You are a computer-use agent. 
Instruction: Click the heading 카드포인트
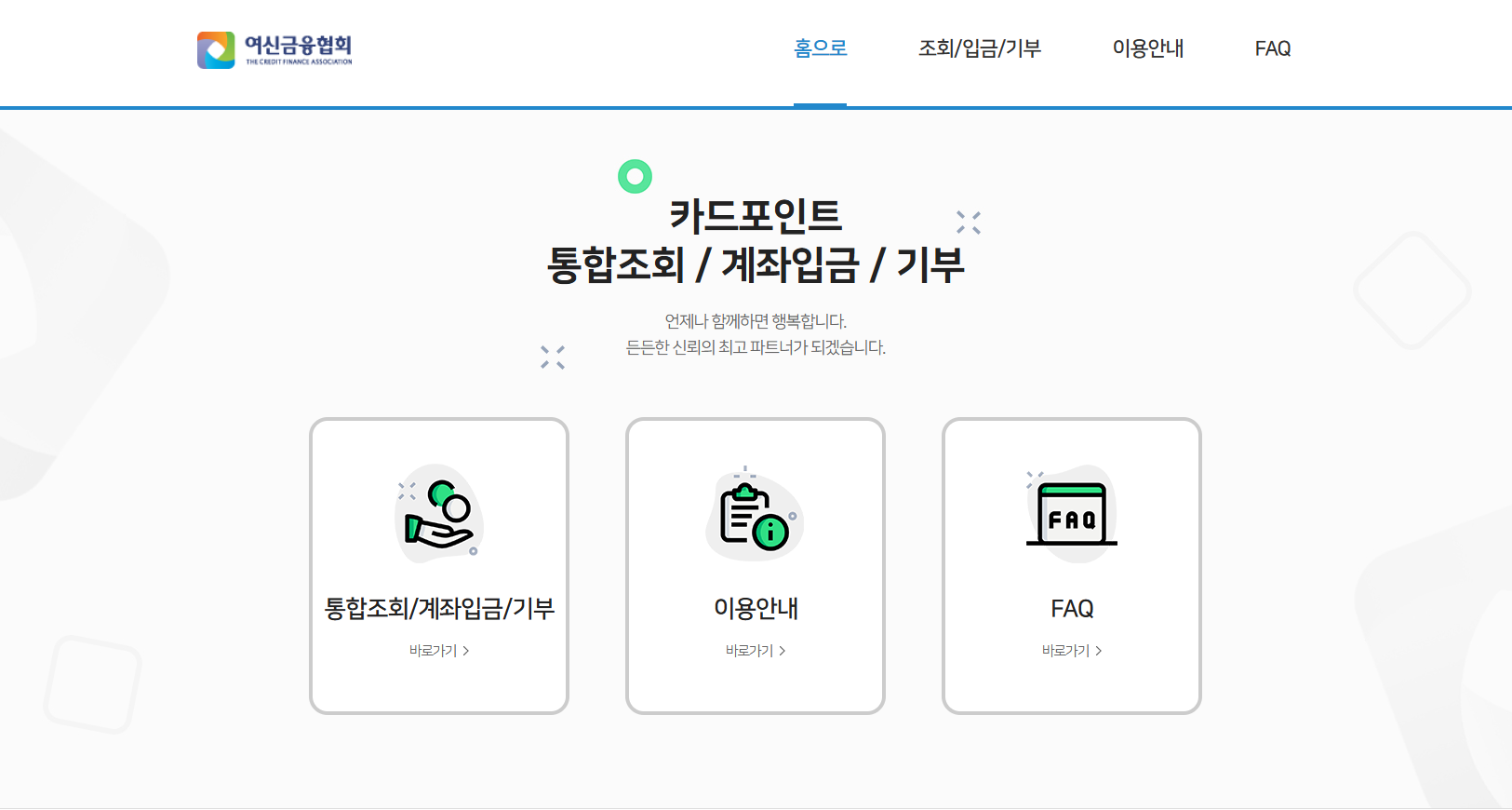(756, 216)
